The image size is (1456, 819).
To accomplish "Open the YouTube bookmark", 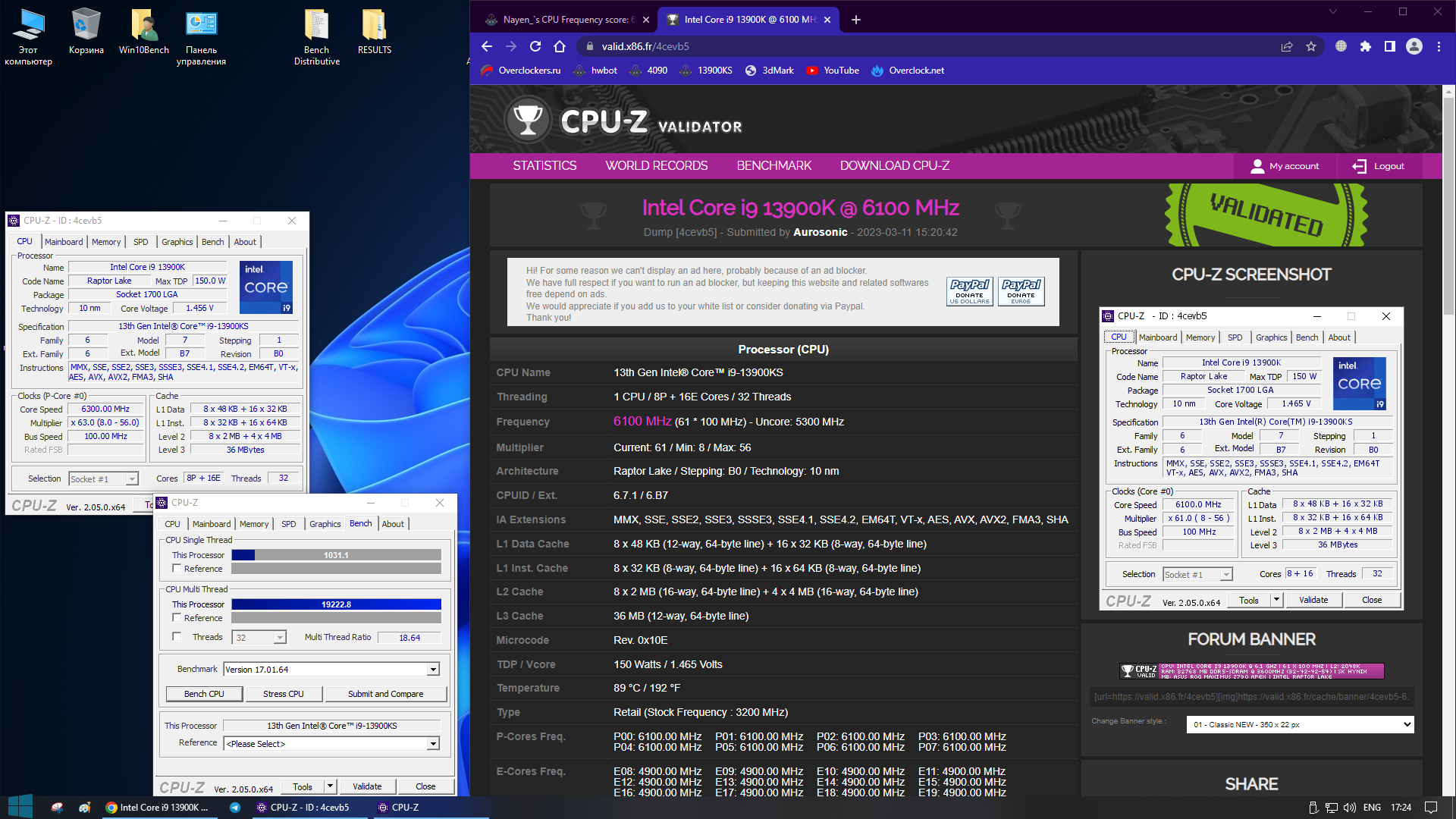I will (833, 71).
